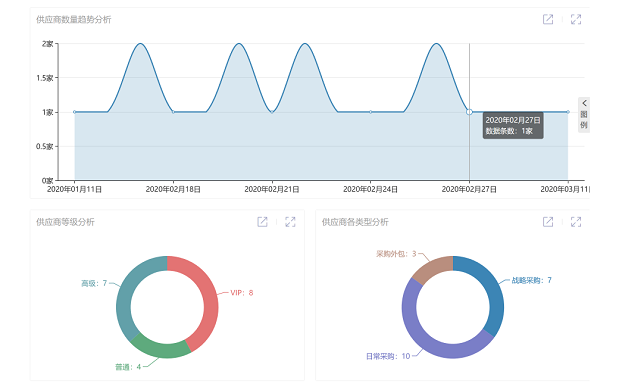Image resolution: width=619 pixels, height=390 pixels.
Task: Click the 1.5家 y-axis label
Action: [x=45, y=78]
